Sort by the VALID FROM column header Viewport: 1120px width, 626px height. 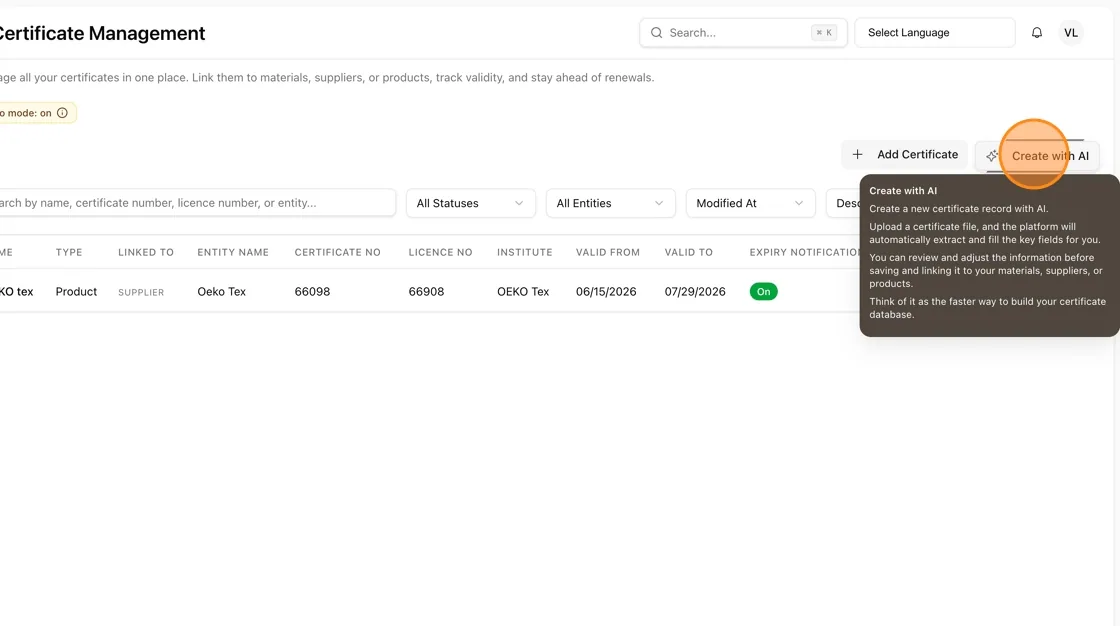coord(608,252)
